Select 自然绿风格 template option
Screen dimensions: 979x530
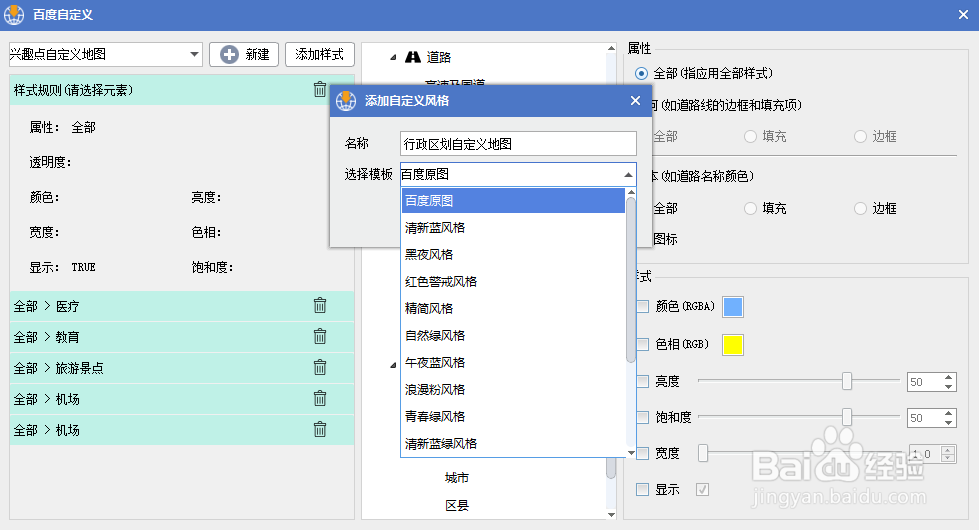click(x=513, y=336)
